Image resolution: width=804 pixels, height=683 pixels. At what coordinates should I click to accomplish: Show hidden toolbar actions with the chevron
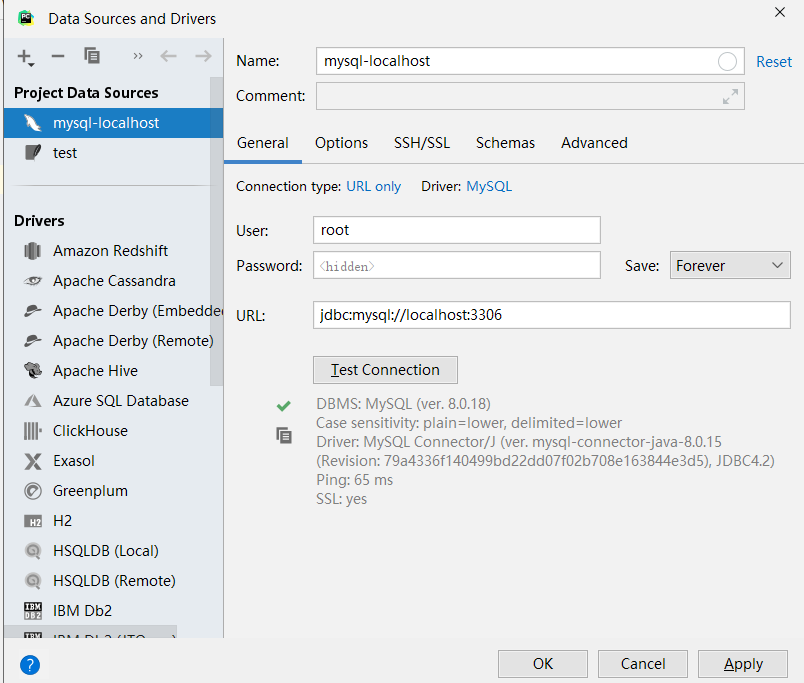coord(137,57)
